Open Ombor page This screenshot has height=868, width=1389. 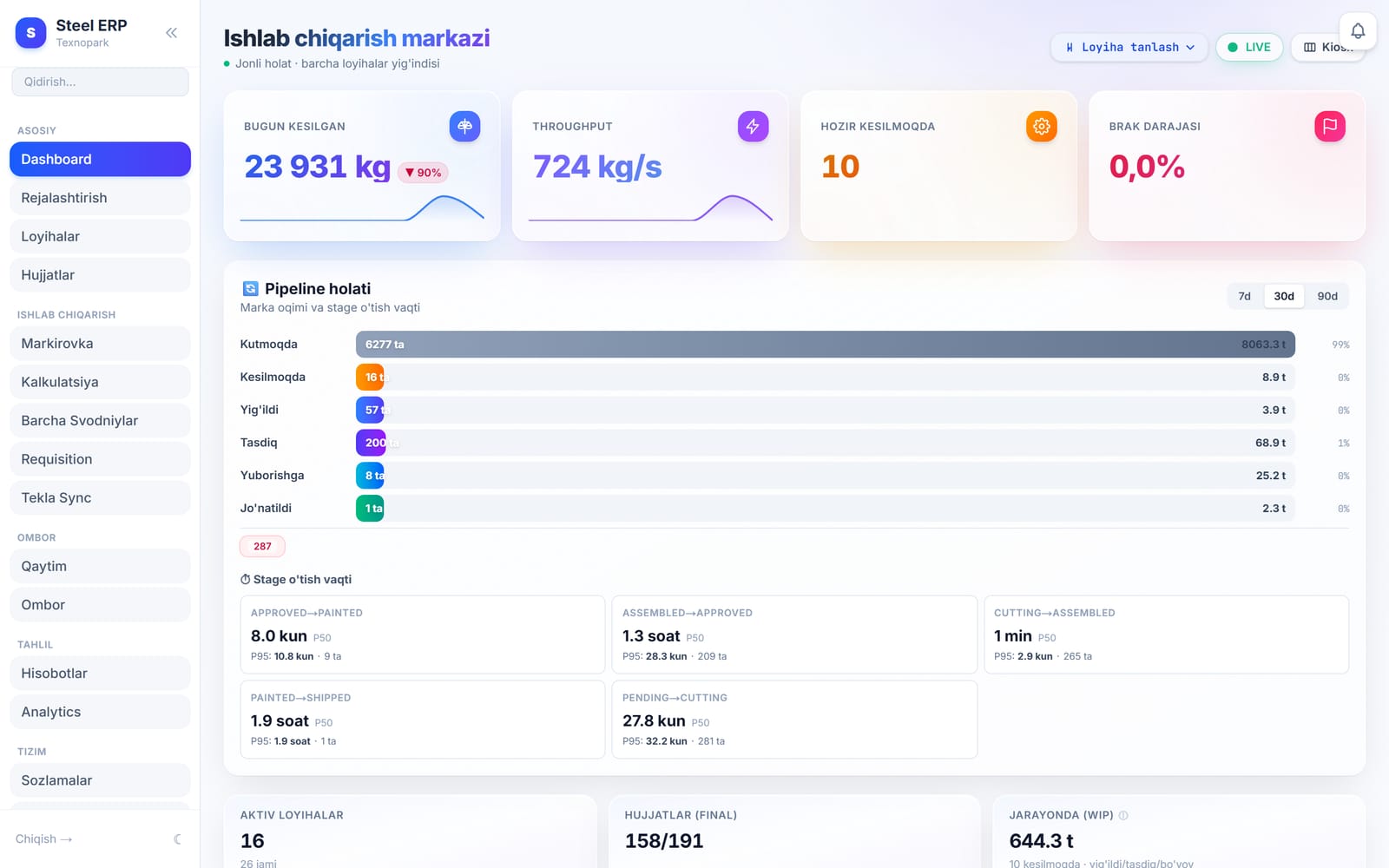click(100, 605)
